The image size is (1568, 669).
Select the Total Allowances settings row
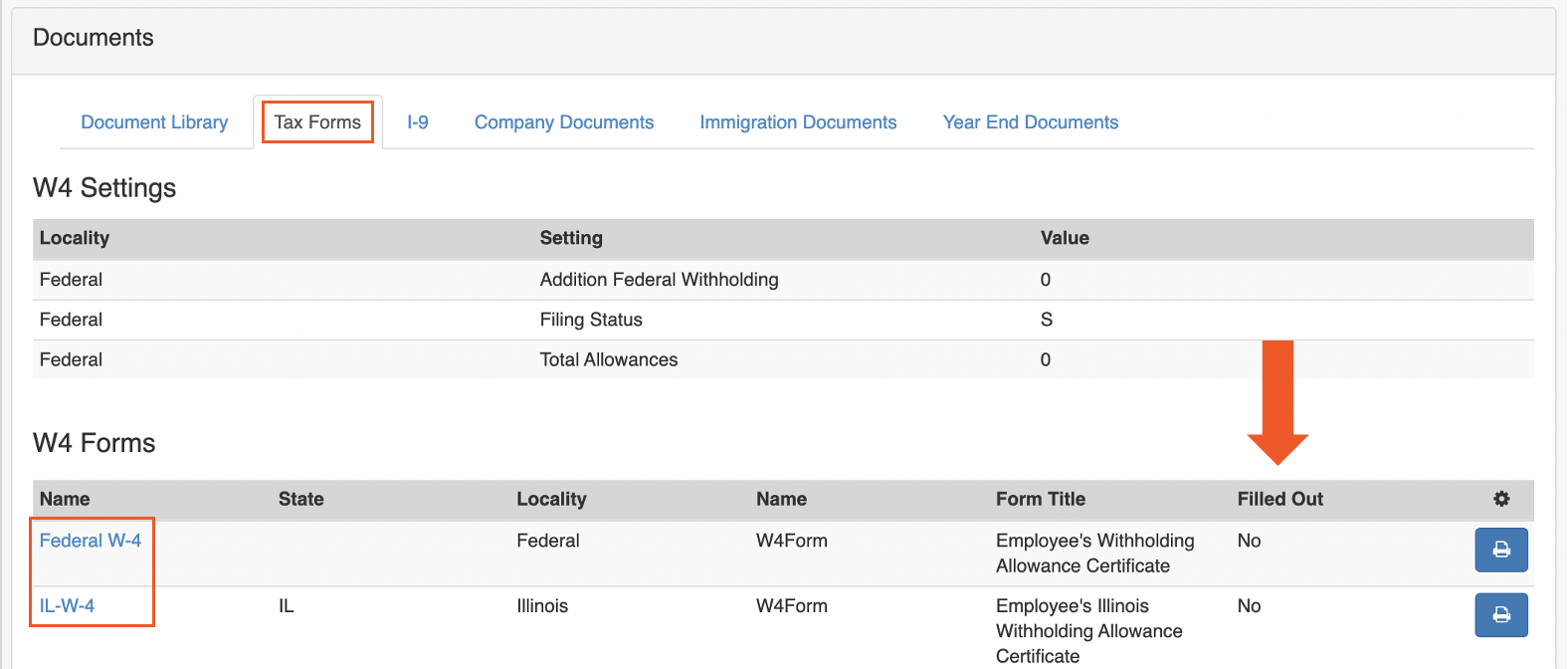pos(608,359)
